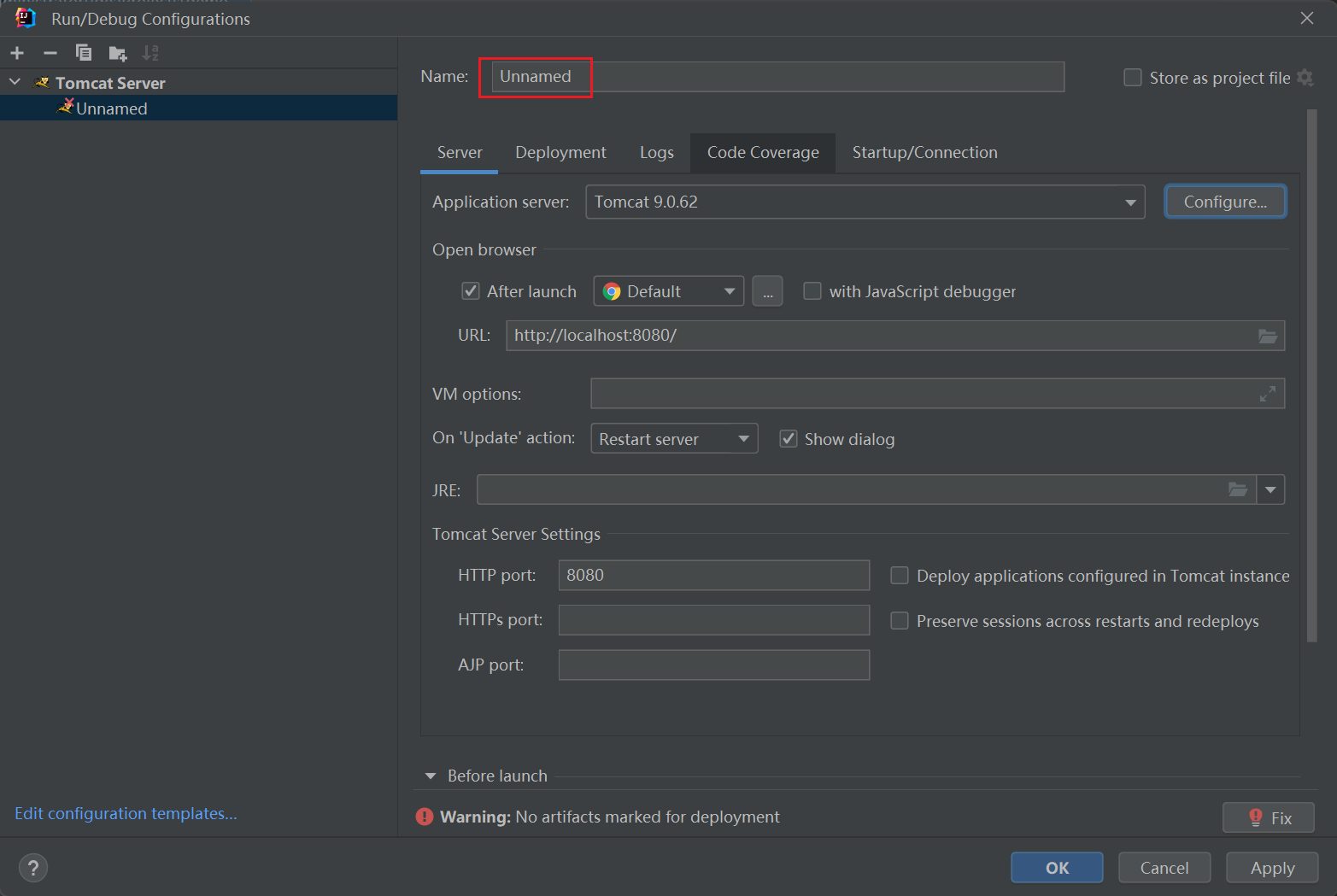The width and height of the screenshot is (1337, 896).
Task: Enable with JavaScript debugger checkbox
Action: point(812,291)
